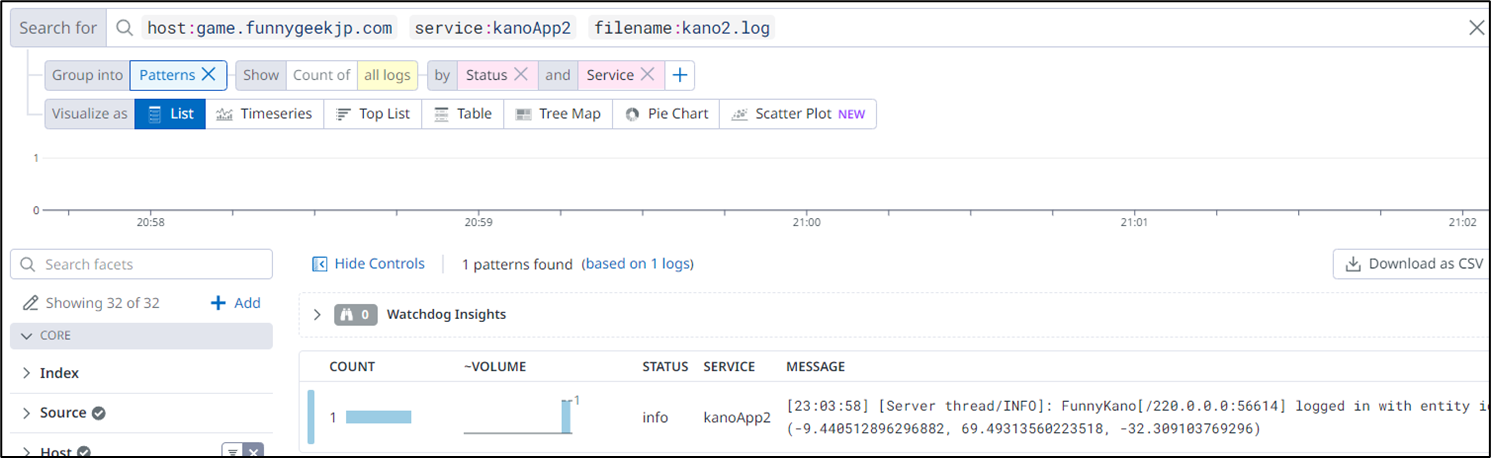Click the Hide Controls panel icon
The image size is (1491, 458).
click(x=320, y=264)
